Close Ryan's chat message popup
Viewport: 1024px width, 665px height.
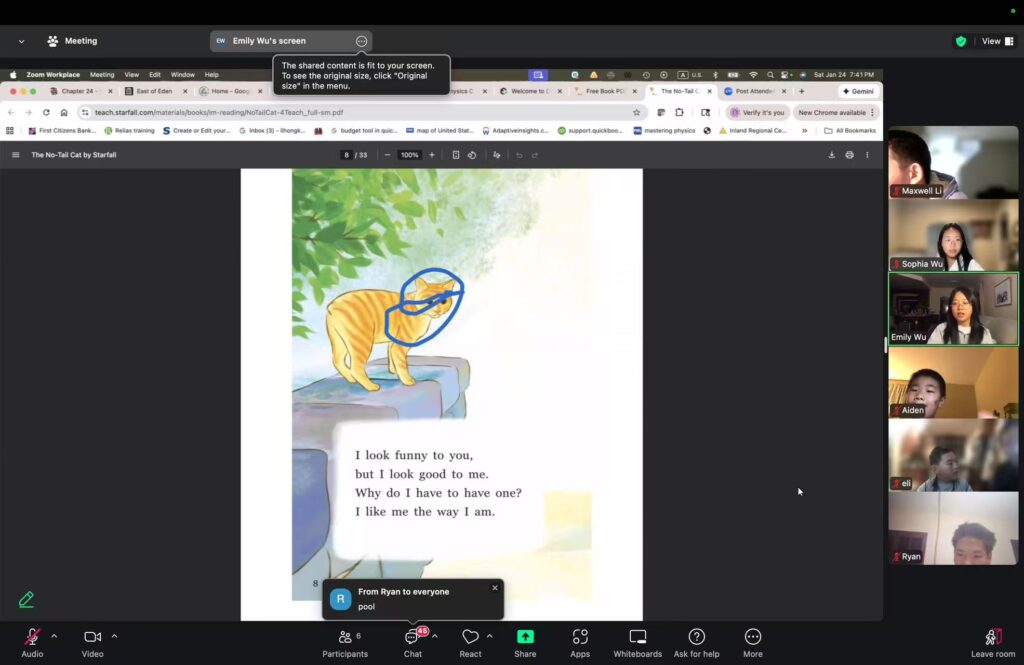494,588
